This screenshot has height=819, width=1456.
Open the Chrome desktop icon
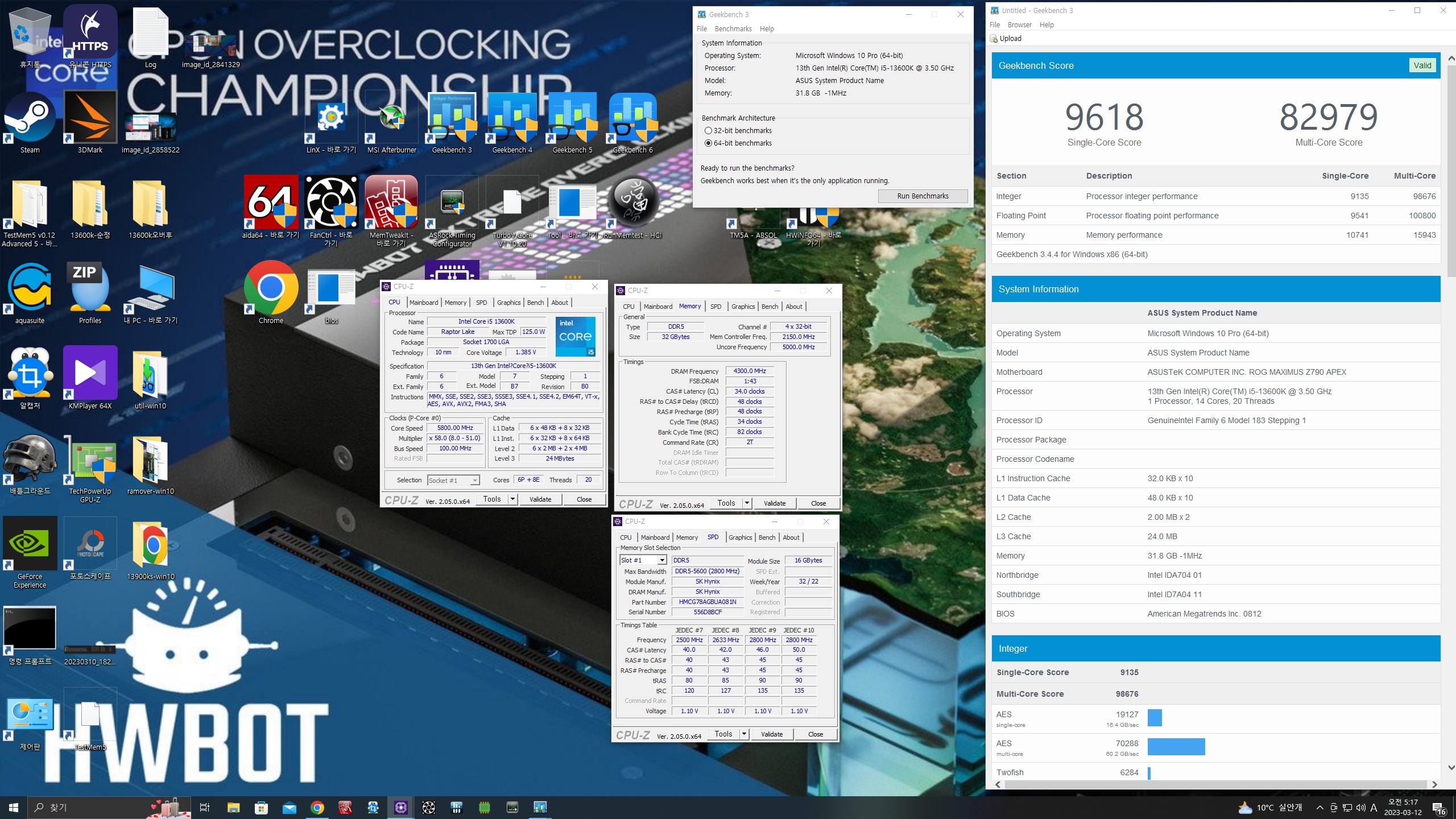tap(271, 292)
